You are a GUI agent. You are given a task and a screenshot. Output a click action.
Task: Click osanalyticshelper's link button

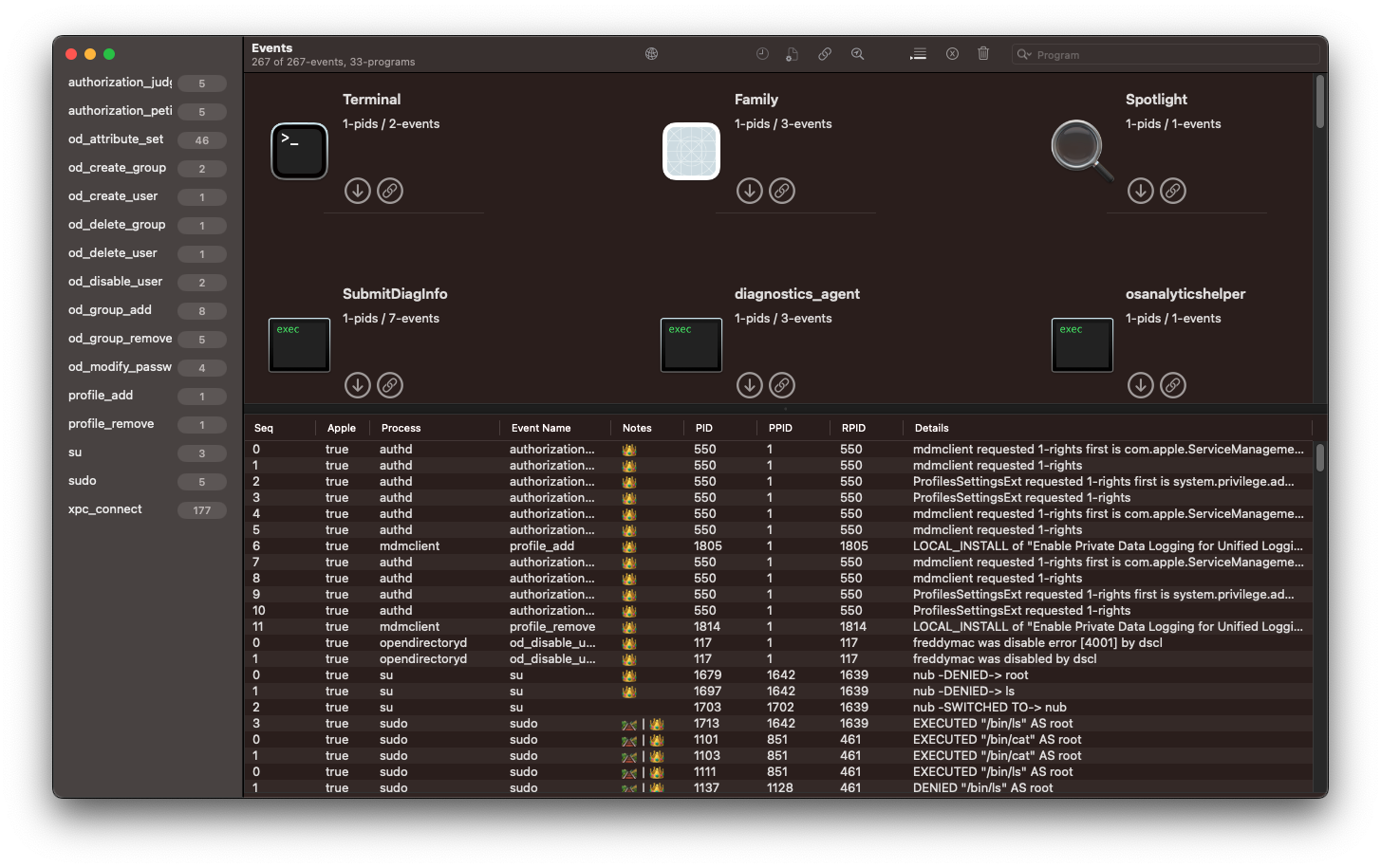tap(1173, 385)
